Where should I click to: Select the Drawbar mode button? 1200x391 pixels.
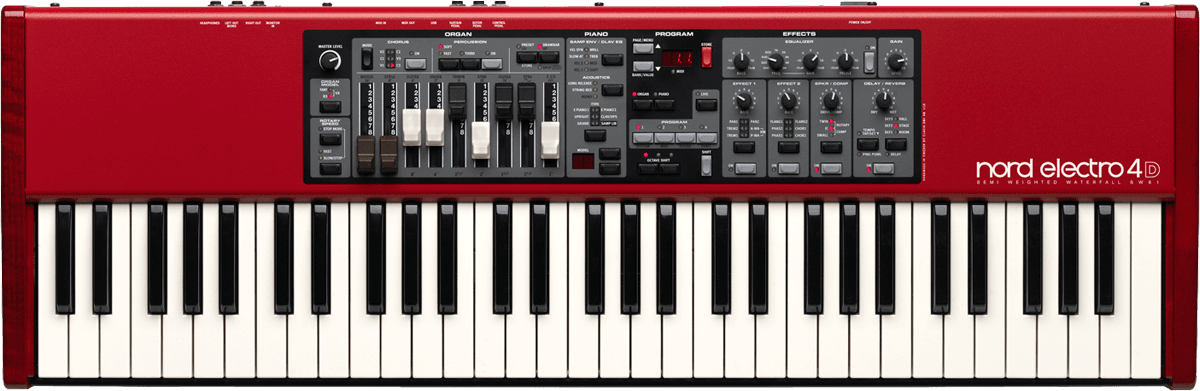(x=549, y=58)
